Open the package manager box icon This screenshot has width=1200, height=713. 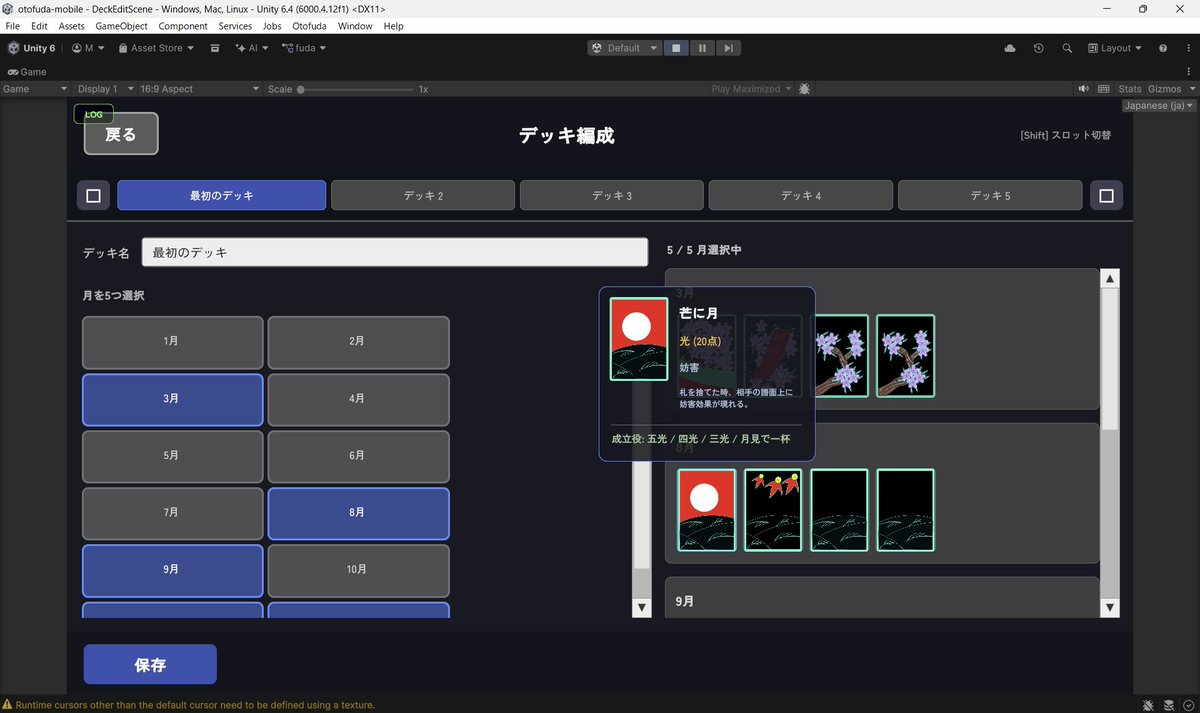point(215,48)
